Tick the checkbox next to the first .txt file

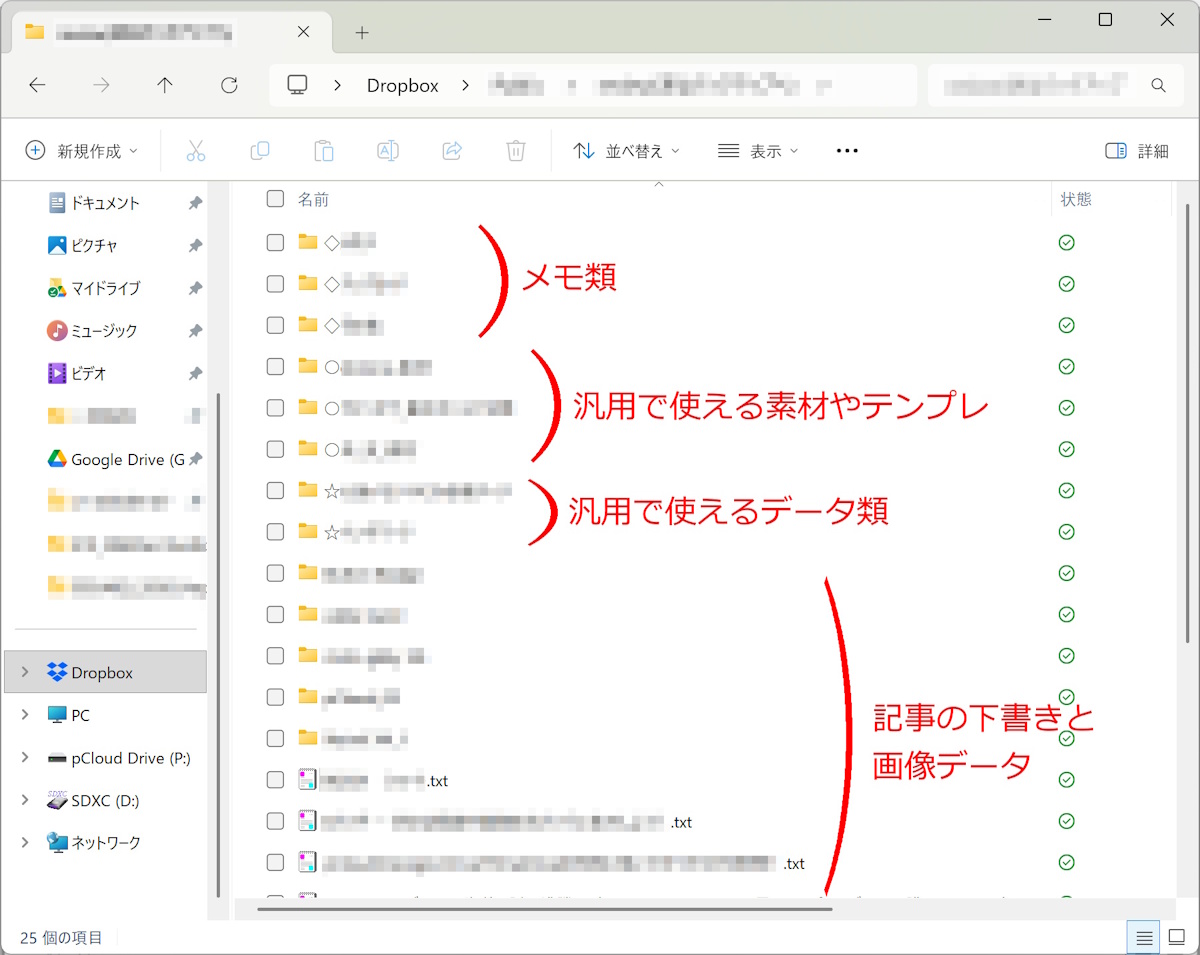[275, 780]
